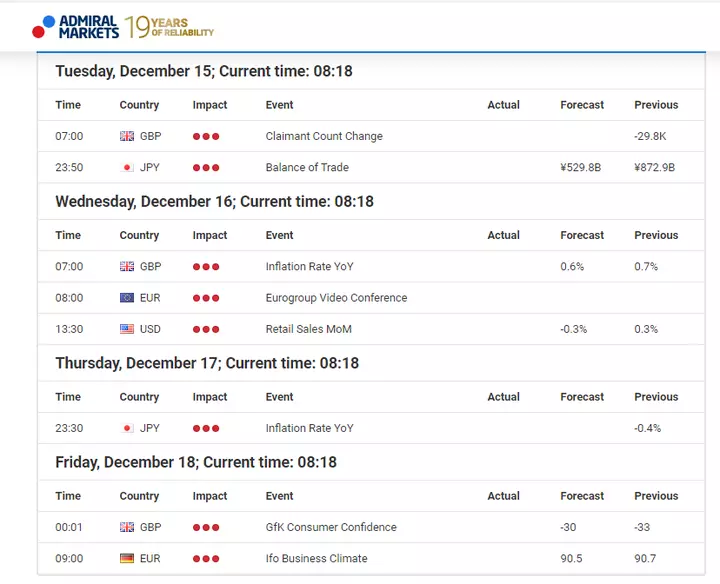Click the Balance of Trade event
Screen dimensions: 720x584
(307, 168)
